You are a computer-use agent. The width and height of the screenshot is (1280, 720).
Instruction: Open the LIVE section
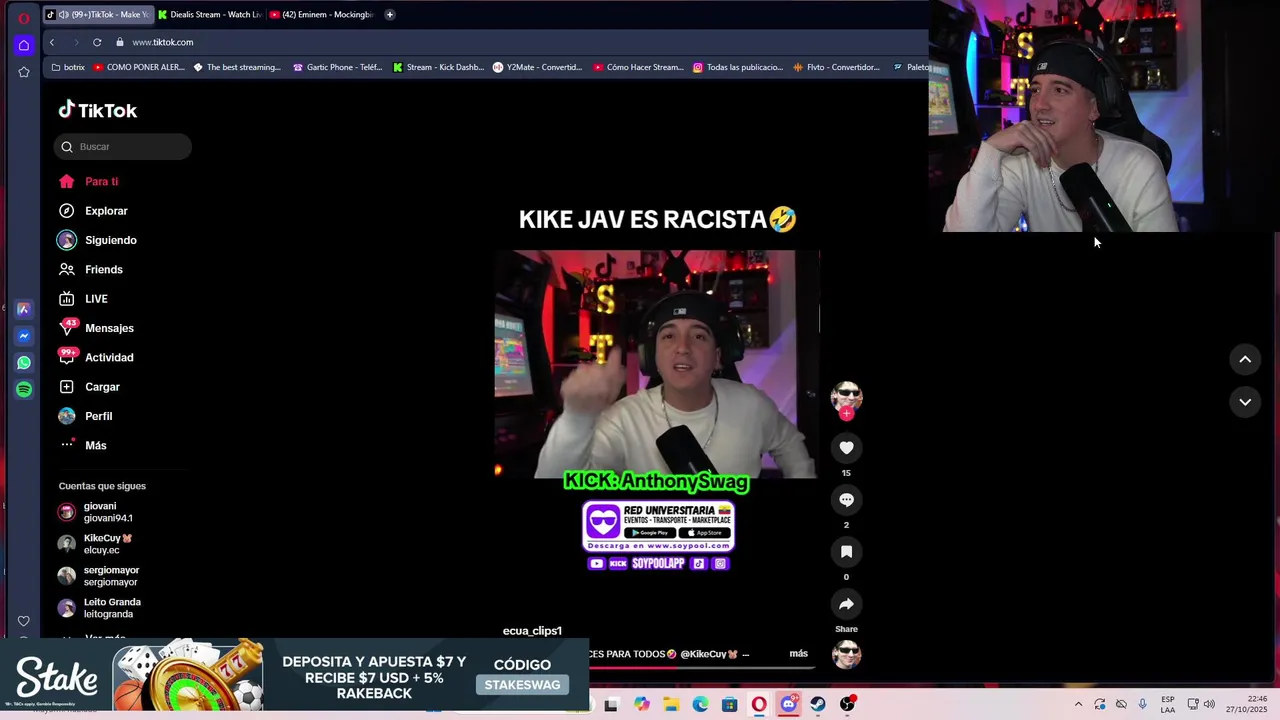click(83, 299)
